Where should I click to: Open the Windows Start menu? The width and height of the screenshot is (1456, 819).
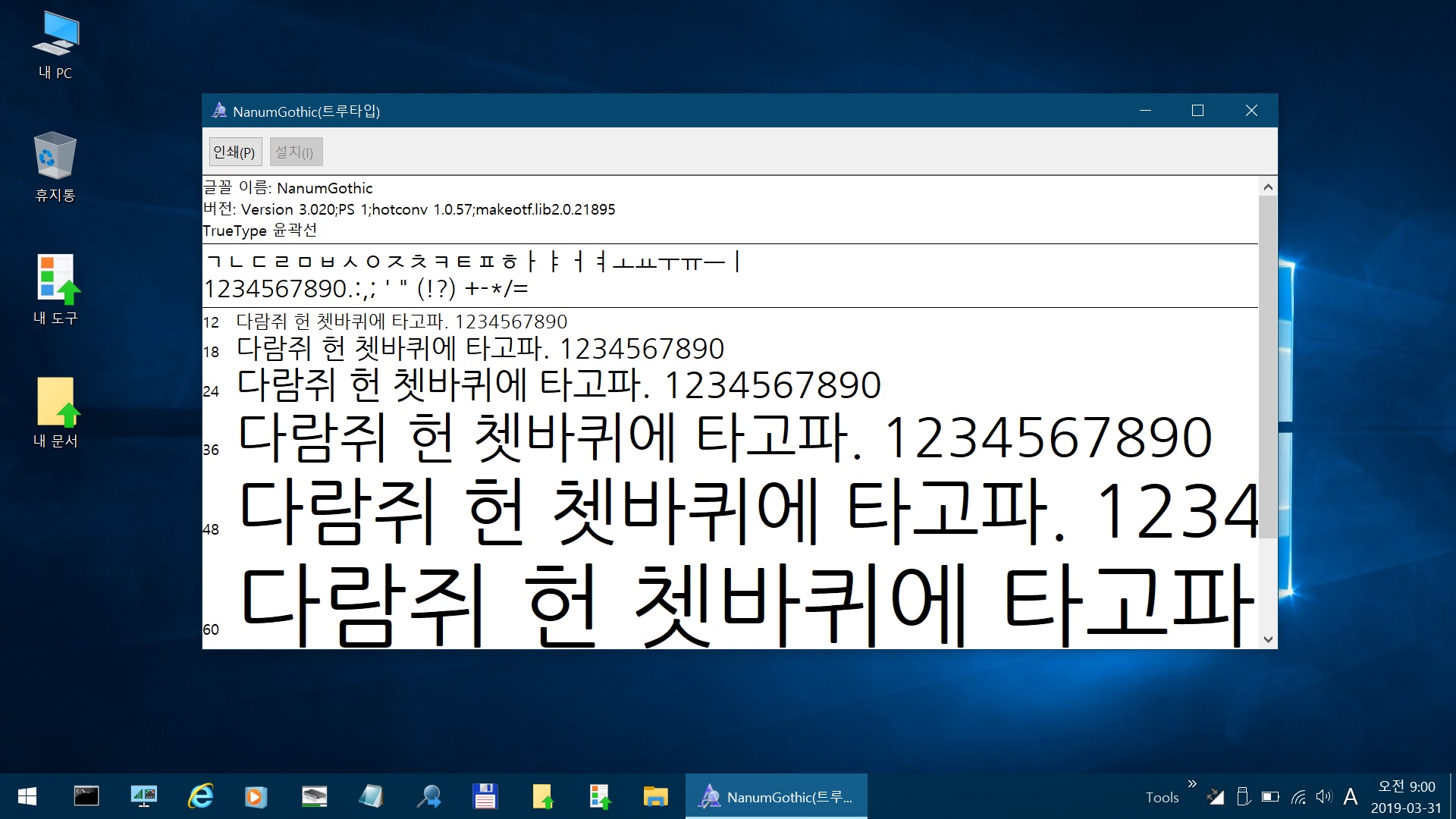[x=27, y=796]
